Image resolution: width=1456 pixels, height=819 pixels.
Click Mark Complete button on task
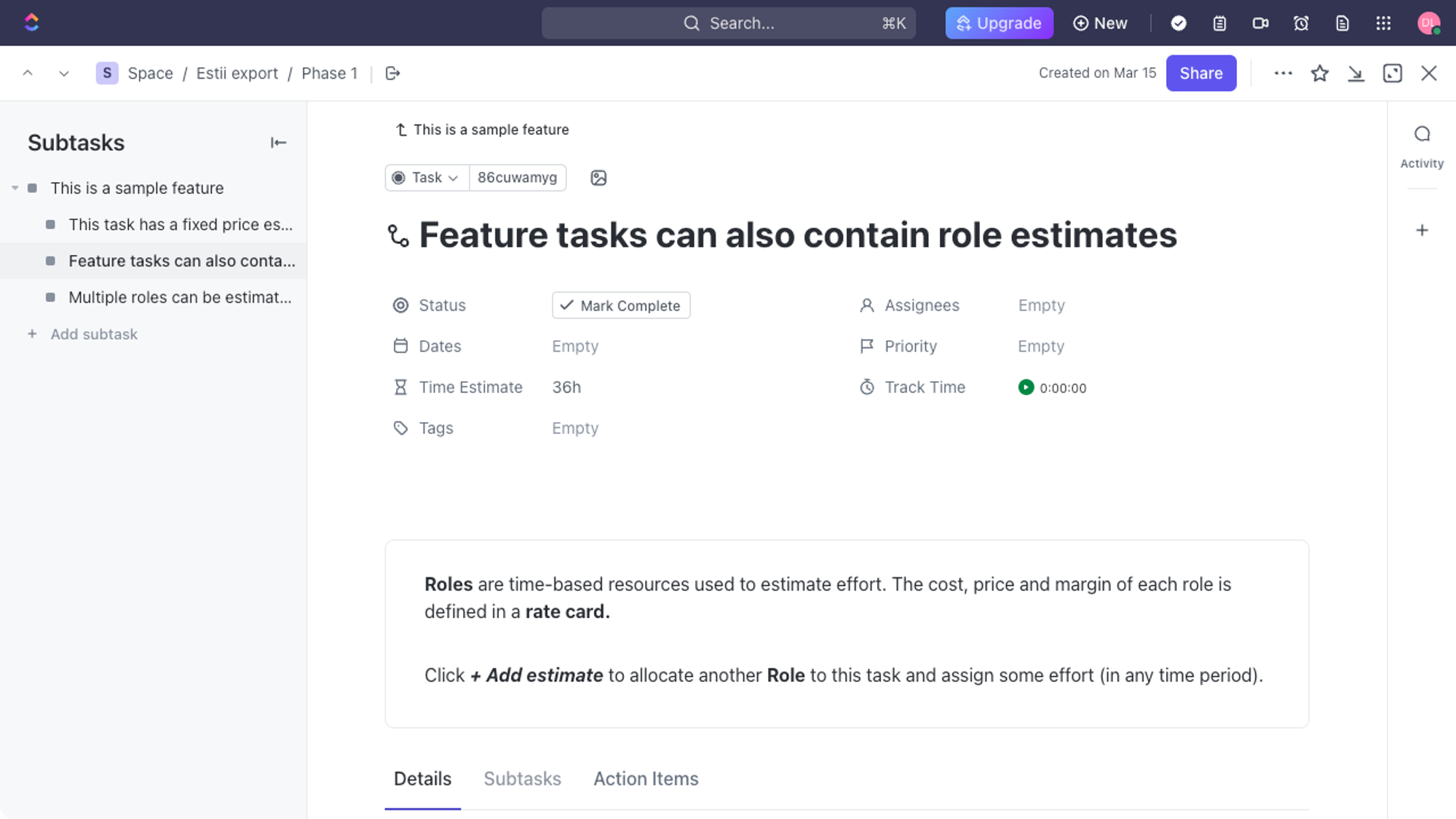[620, 305]
